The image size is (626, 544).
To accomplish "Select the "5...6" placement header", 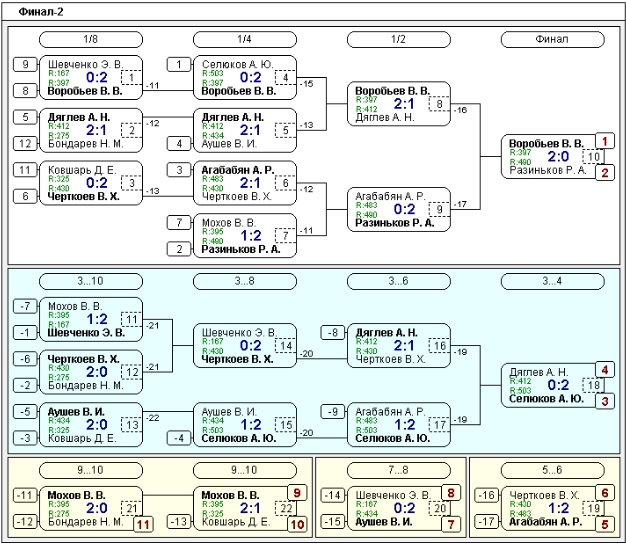I will point(553,471).
